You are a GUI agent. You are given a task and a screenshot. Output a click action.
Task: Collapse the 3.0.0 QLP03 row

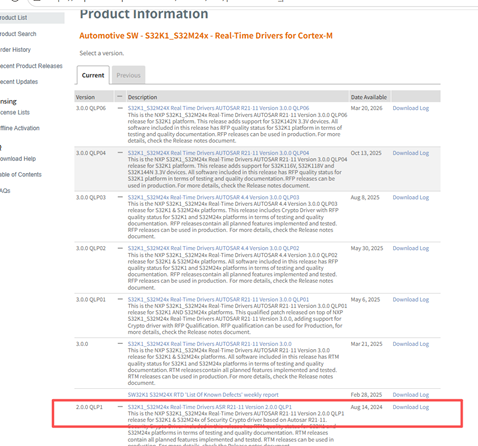tap(120, 197)
